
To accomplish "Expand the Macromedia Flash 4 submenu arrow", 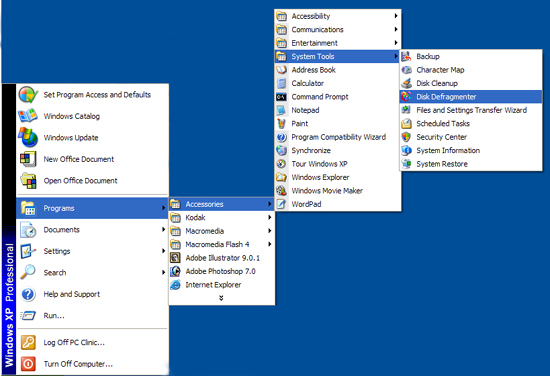I will [x=270, y=244].
